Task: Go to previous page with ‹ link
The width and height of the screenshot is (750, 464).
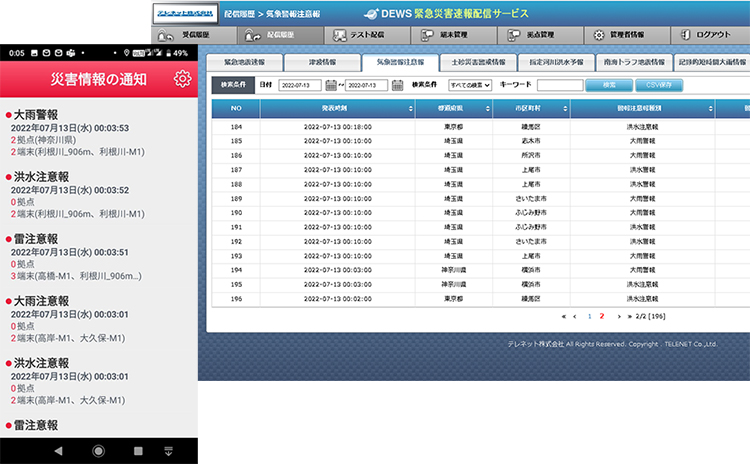Action: tap(574, 316)
